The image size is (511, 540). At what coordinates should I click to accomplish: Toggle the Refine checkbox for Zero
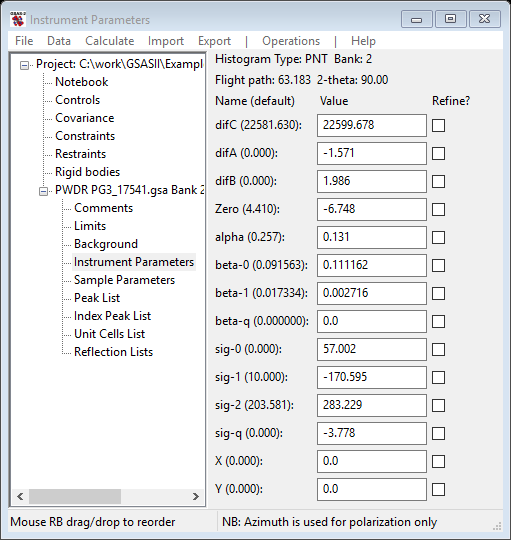(x=438, y=209)
